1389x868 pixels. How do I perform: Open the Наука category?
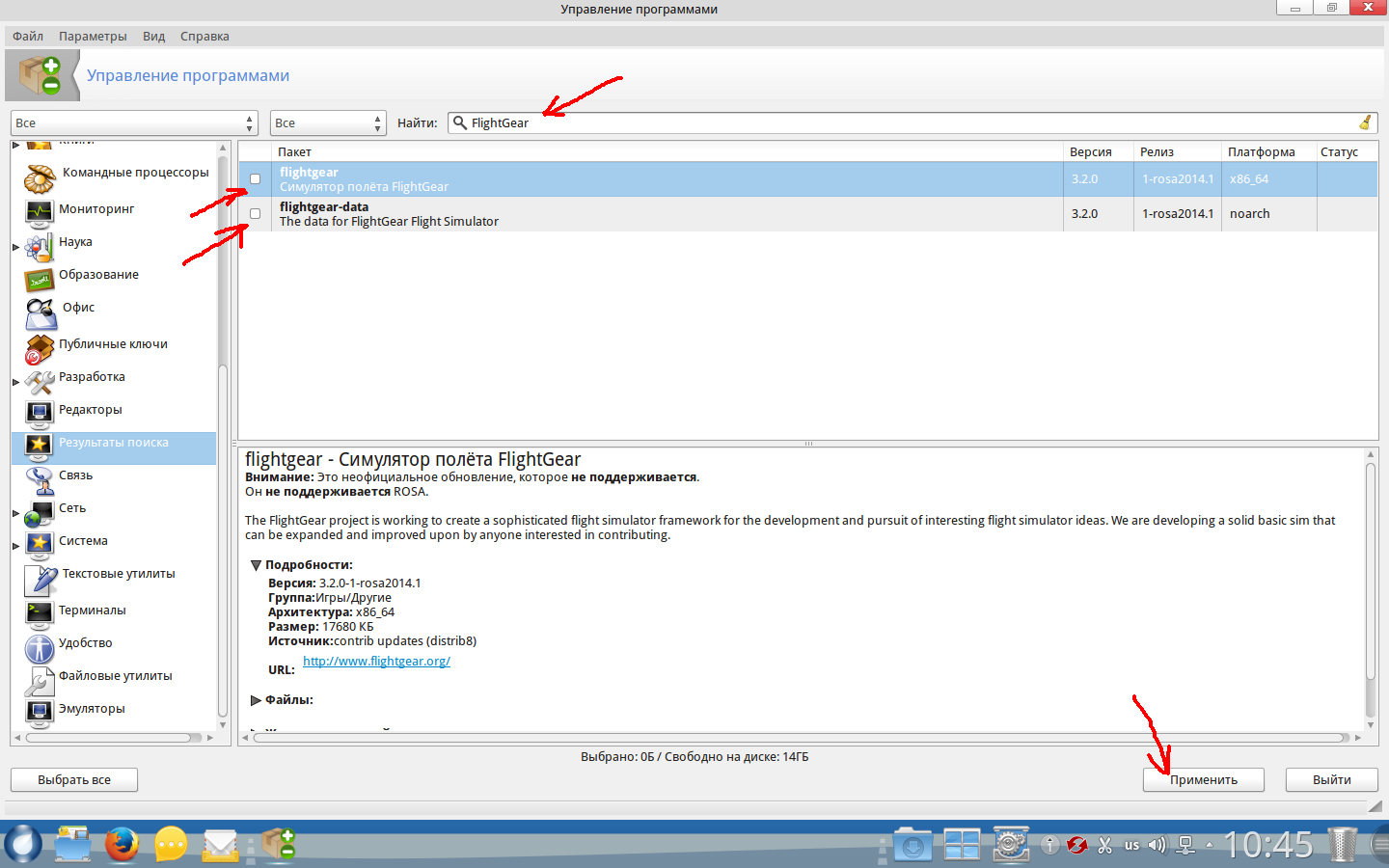75,242
